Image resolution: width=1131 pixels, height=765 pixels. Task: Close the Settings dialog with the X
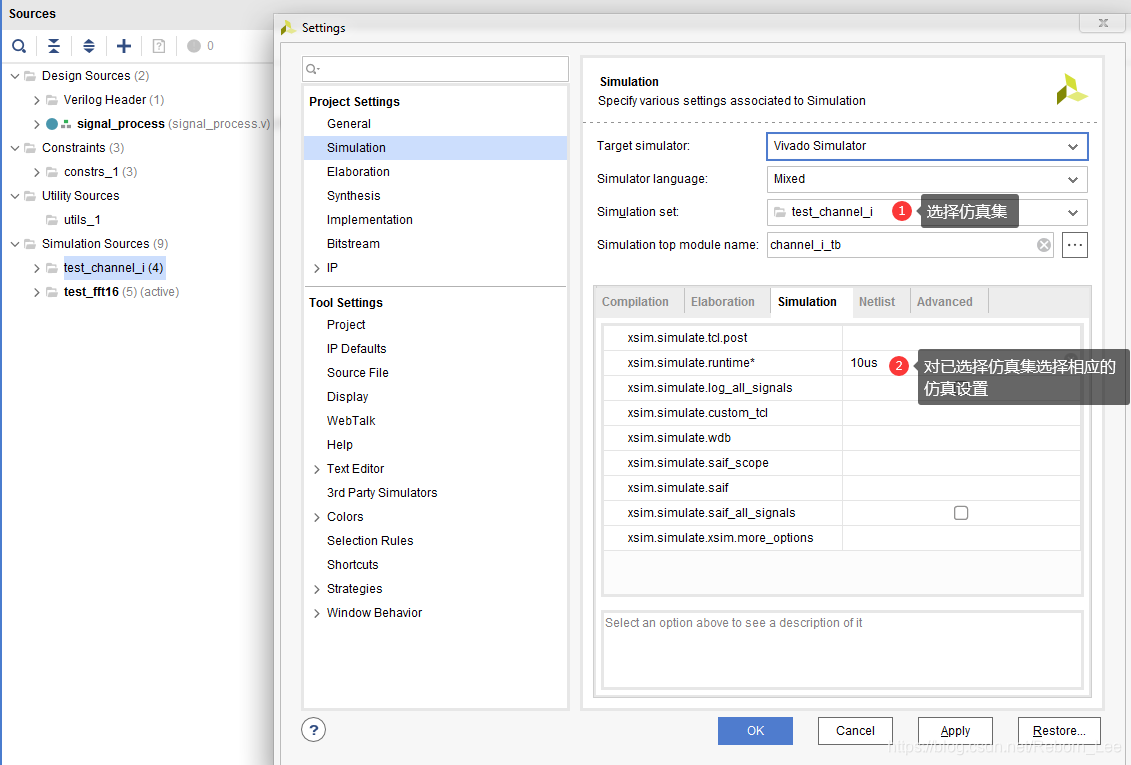click(1103, 23)
